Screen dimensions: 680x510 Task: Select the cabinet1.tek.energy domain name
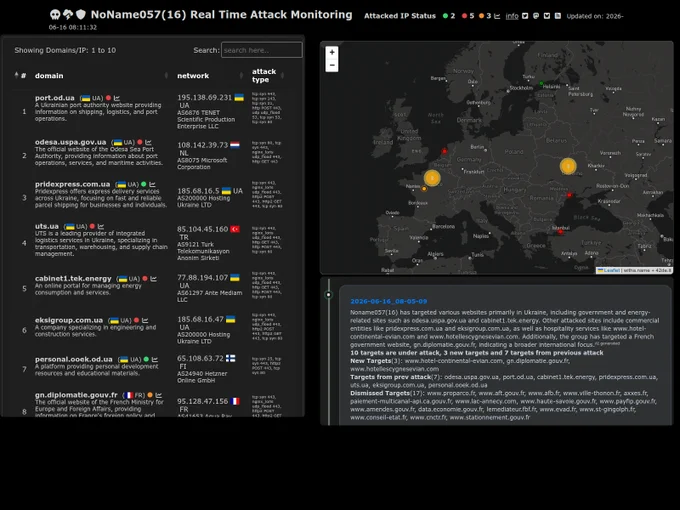pos(73,278)
